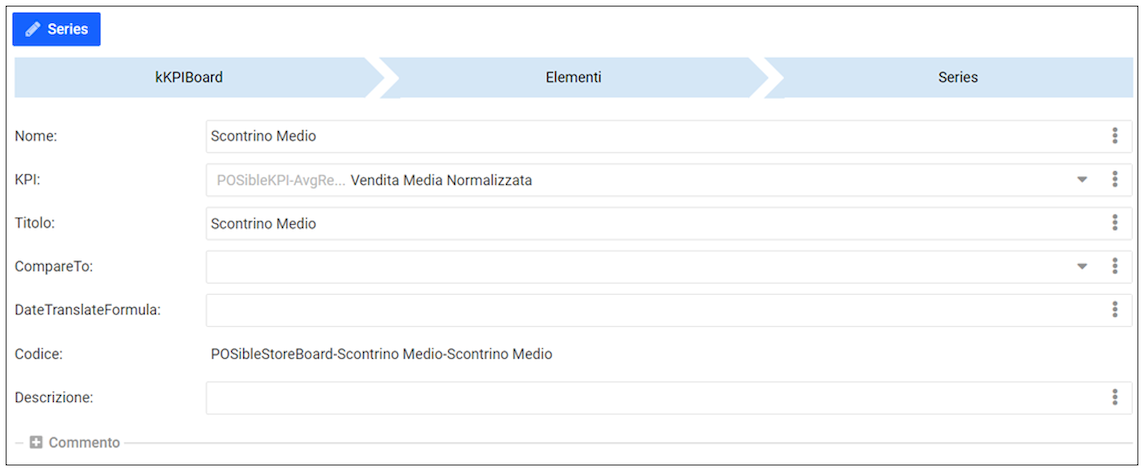Go to Elementi breadcrumb step
This screenshot has height=470, width=1144.
(573, 77)
